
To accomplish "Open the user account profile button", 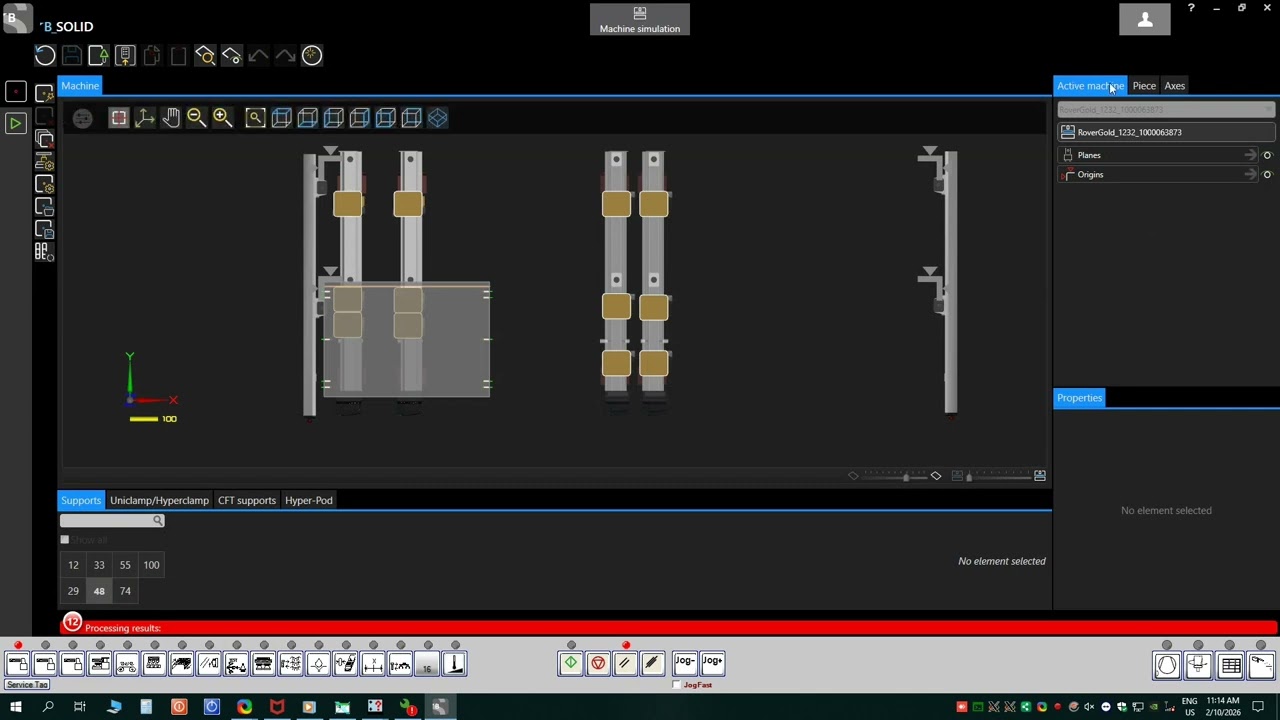I will click(x=1145, y=19).
